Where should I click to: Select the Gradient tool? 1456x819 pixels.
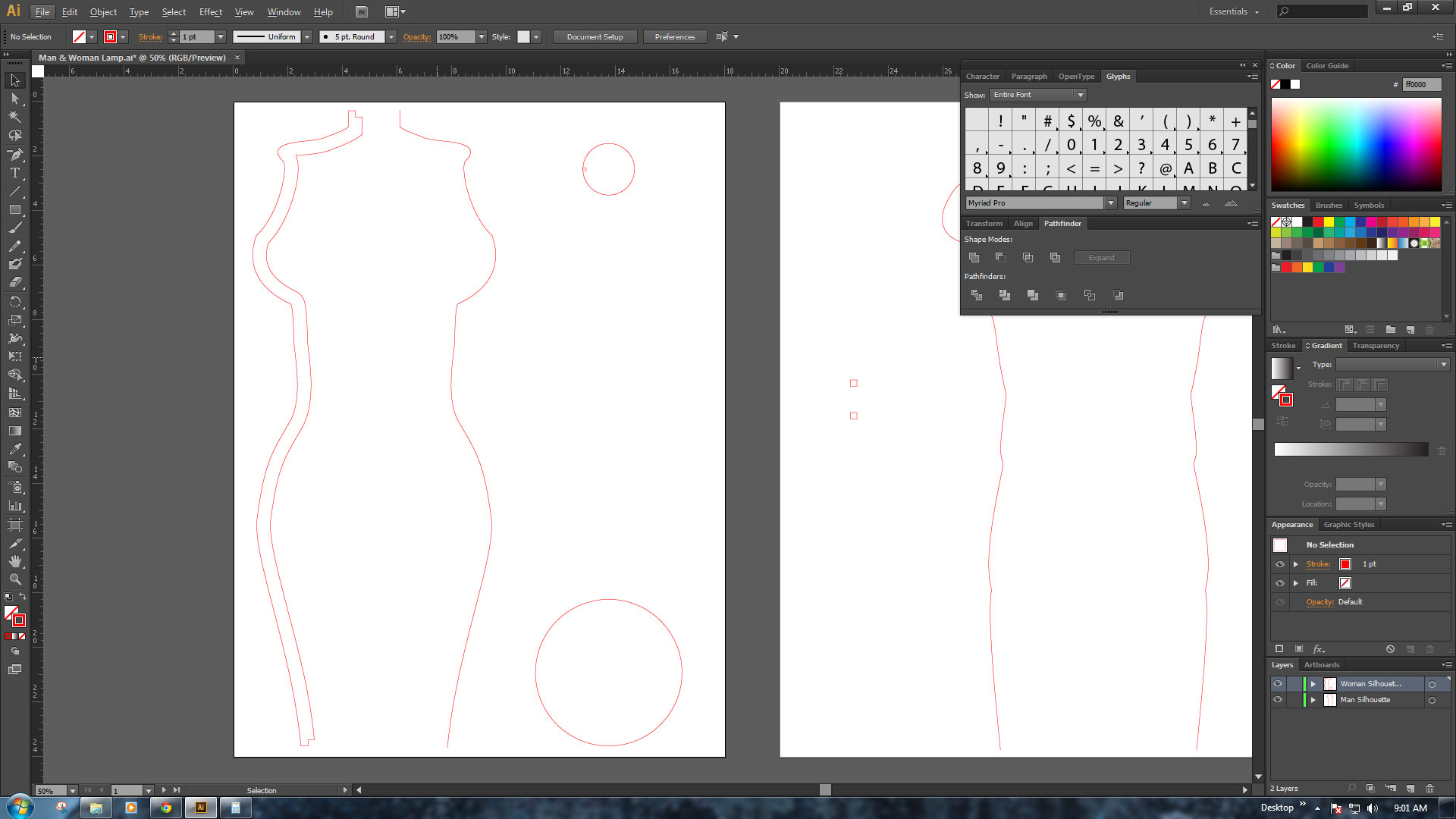(15, 431)
